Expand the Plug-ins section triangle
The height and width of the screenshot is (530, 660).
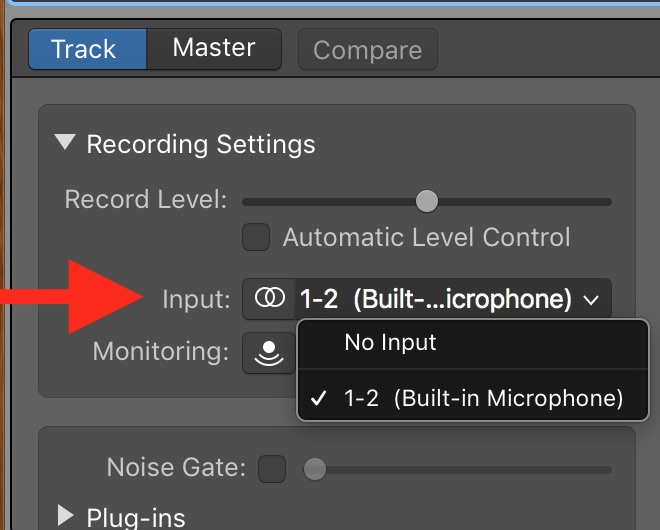(66, 516)
